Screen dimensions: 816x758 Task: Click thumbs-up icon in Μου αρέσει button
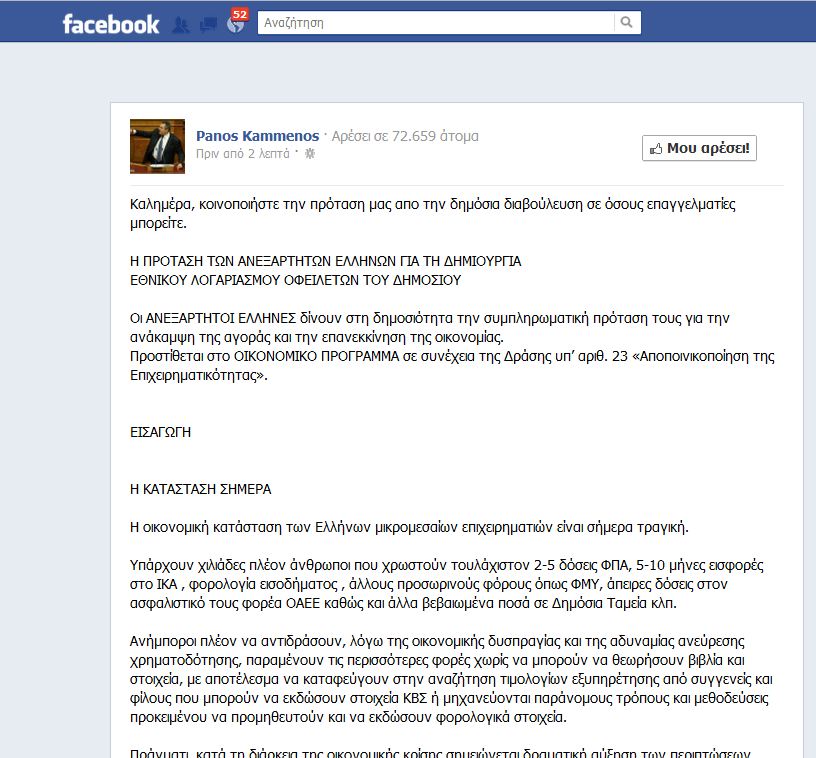[x=656, y=149]
